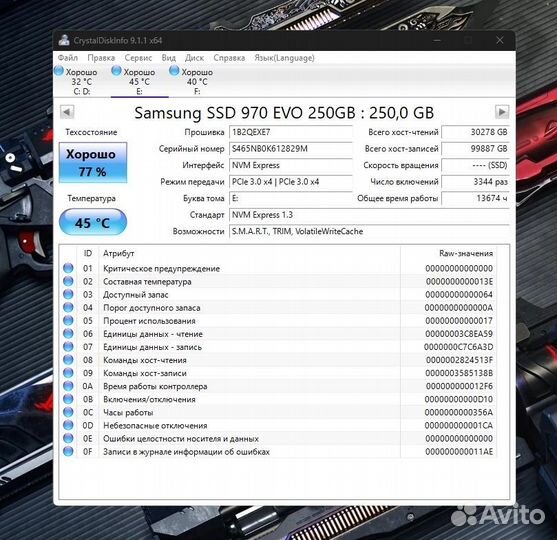Image resolution: width=557 pixels, height=540 pixels.
Task: Open the Диск menu
Action: coord(194,58)
